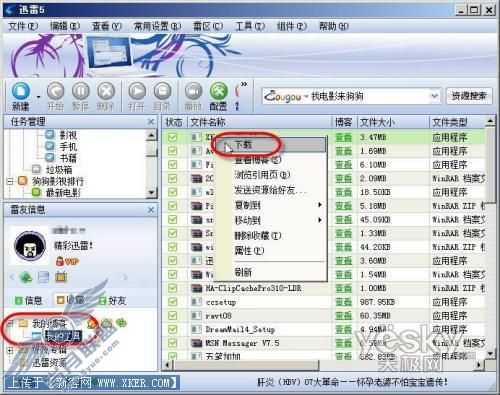500x395 pixels.
Task: Open the 工具(T) menu
Action: (x=250, y=26)
